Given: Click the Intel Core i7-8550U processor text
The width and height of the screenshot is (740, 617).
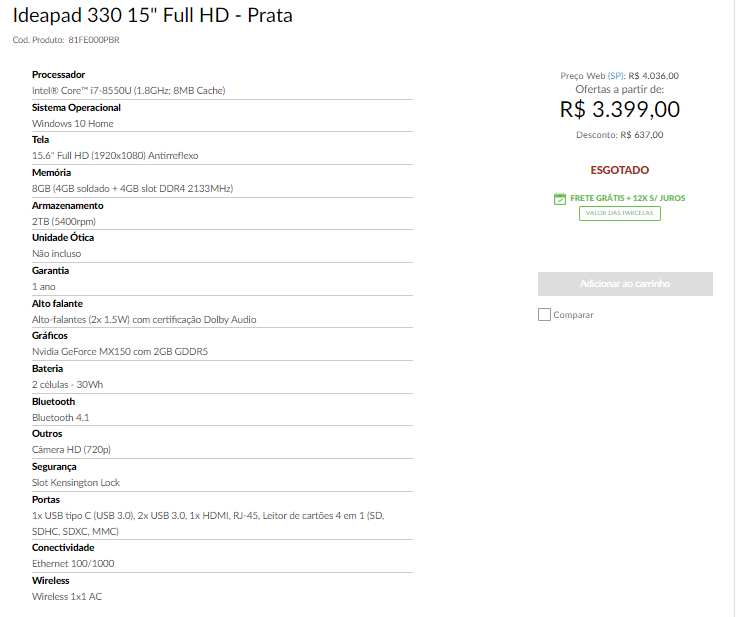Looking at the screenshot, I should tap(129, 91).
